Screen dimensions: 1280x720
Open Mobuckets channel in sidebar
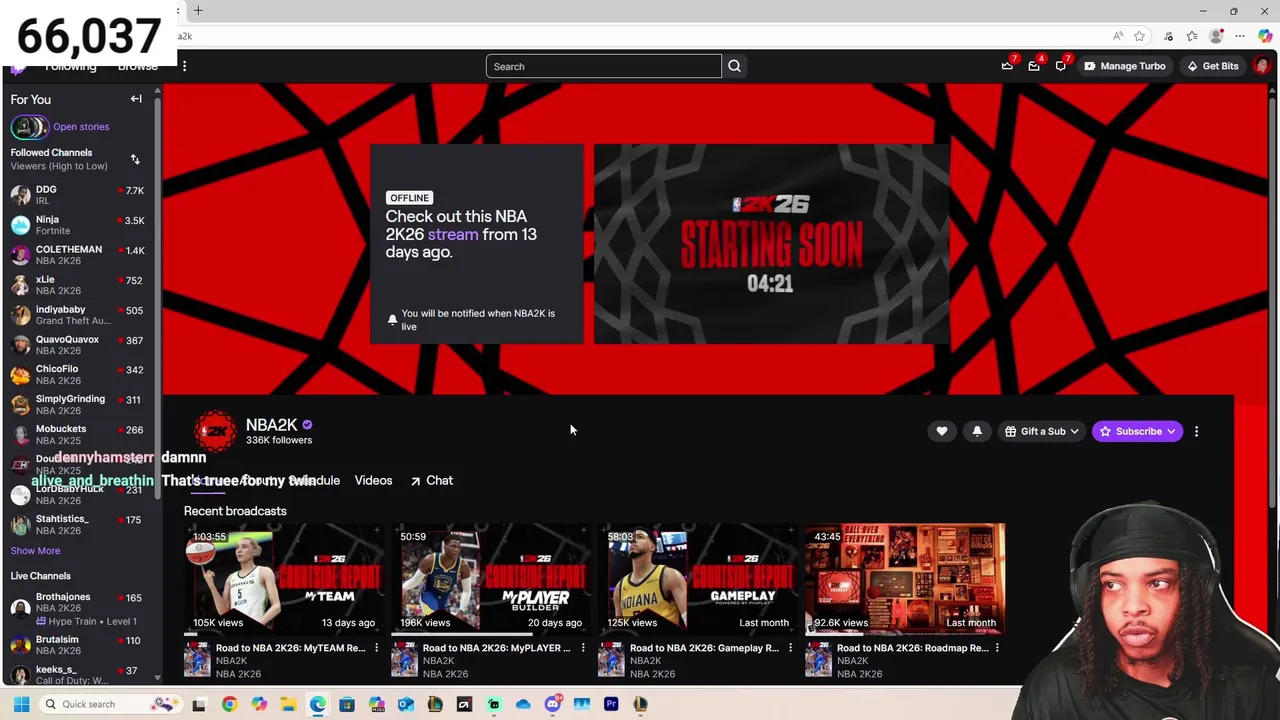coord(78,435)
